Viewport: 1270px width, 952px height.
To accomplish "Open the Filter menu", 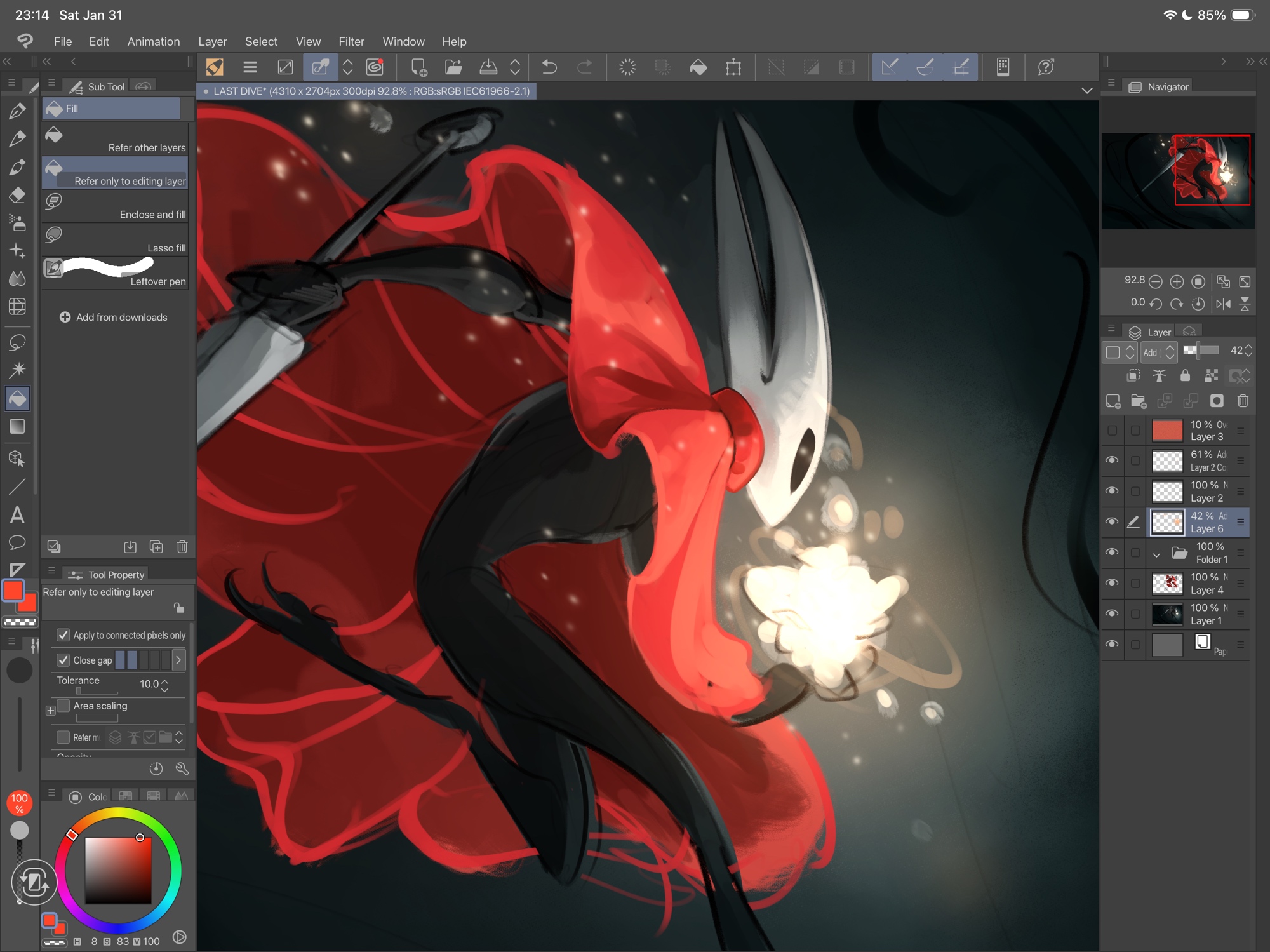I will tap(351, 41).
